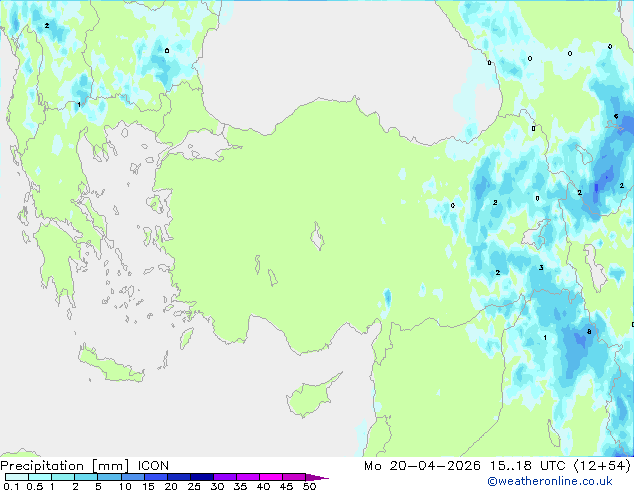Click the island of Crete

pyautogui.click(x=111, y=365)
